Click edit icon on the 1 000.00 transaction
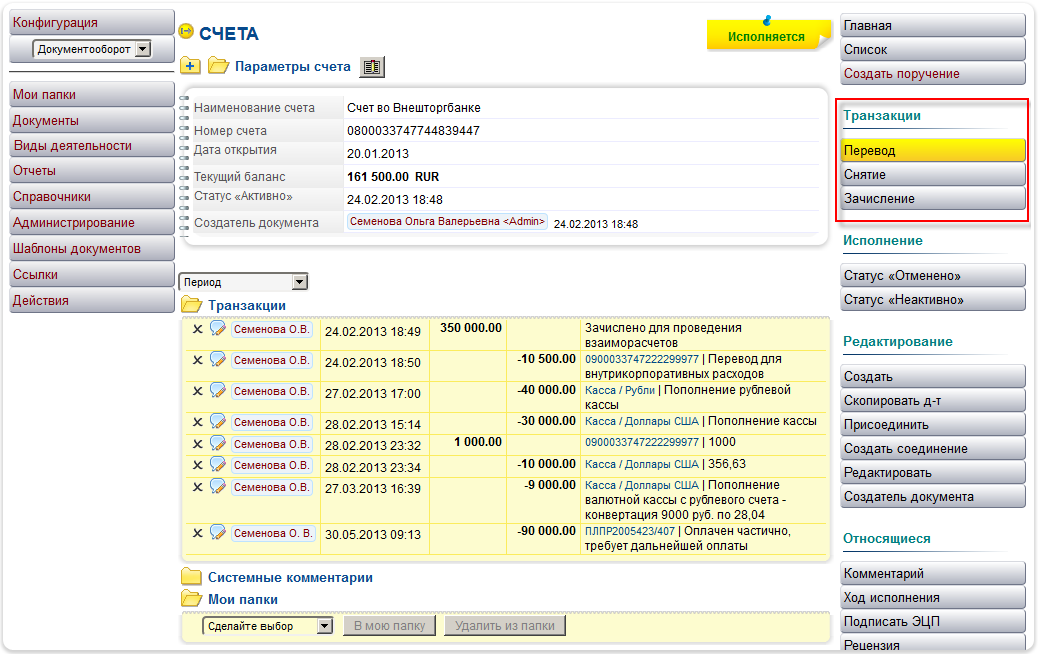1038x654 pixels. [x=217, y=443]
